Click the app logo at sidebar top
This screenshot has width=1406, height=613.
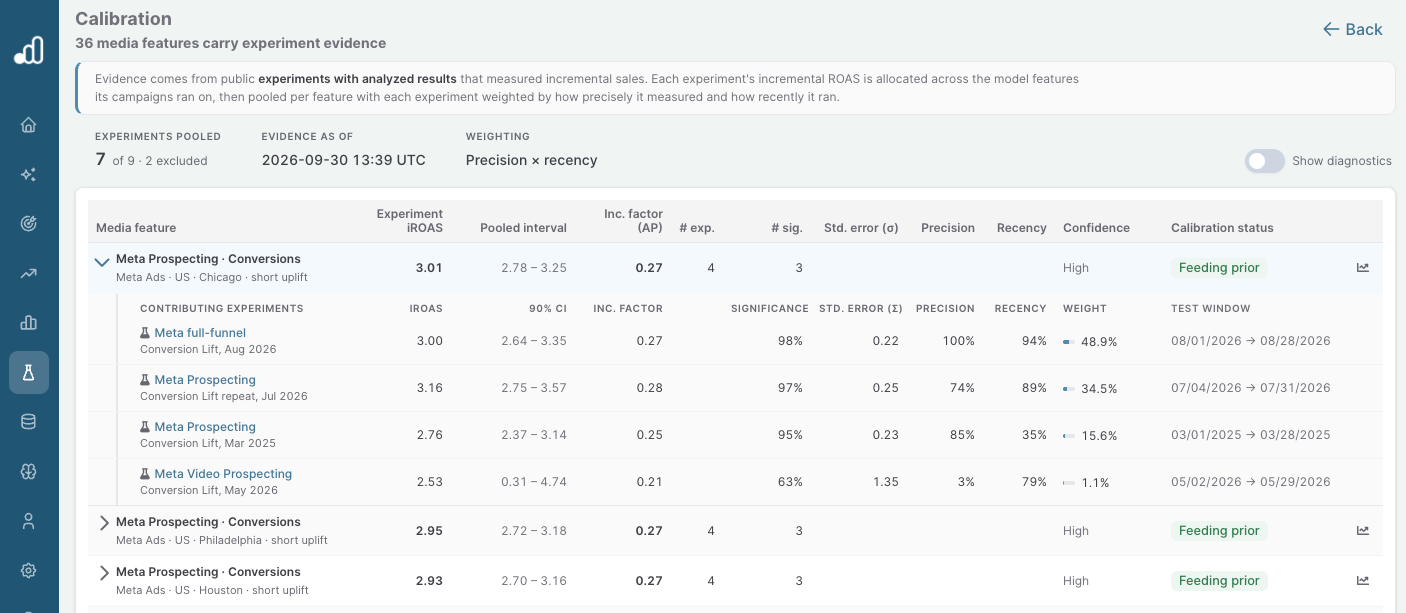point(29,50)
